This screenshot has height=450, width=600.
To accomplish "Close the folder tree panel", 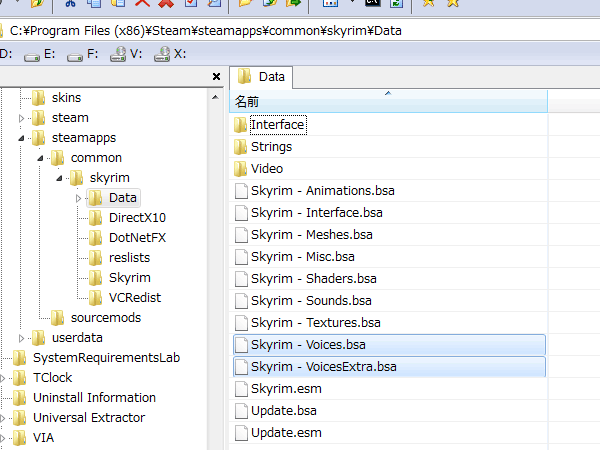I will (217, 77).
